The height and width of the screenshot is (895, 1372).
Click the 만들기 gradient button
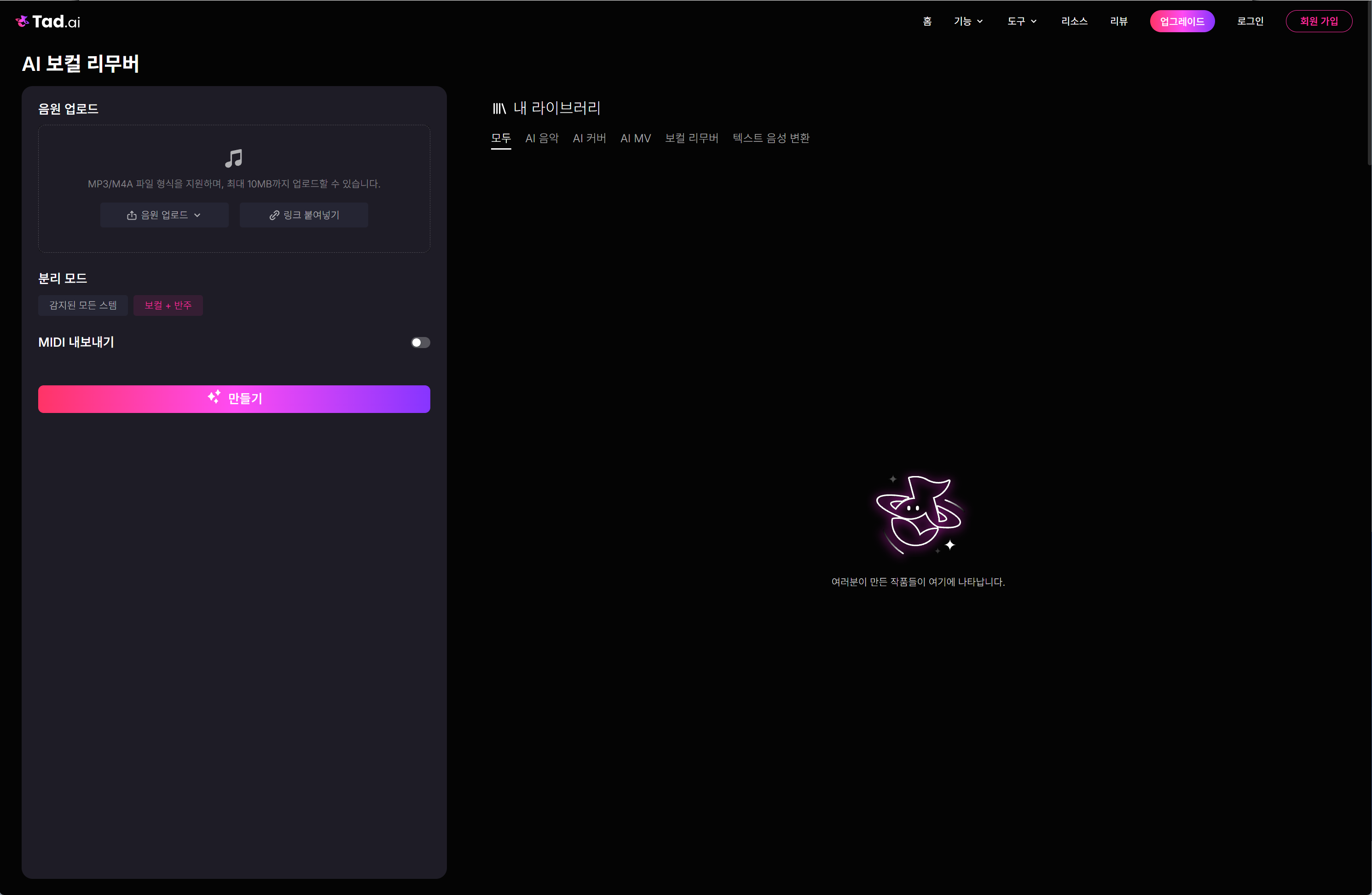234,399
